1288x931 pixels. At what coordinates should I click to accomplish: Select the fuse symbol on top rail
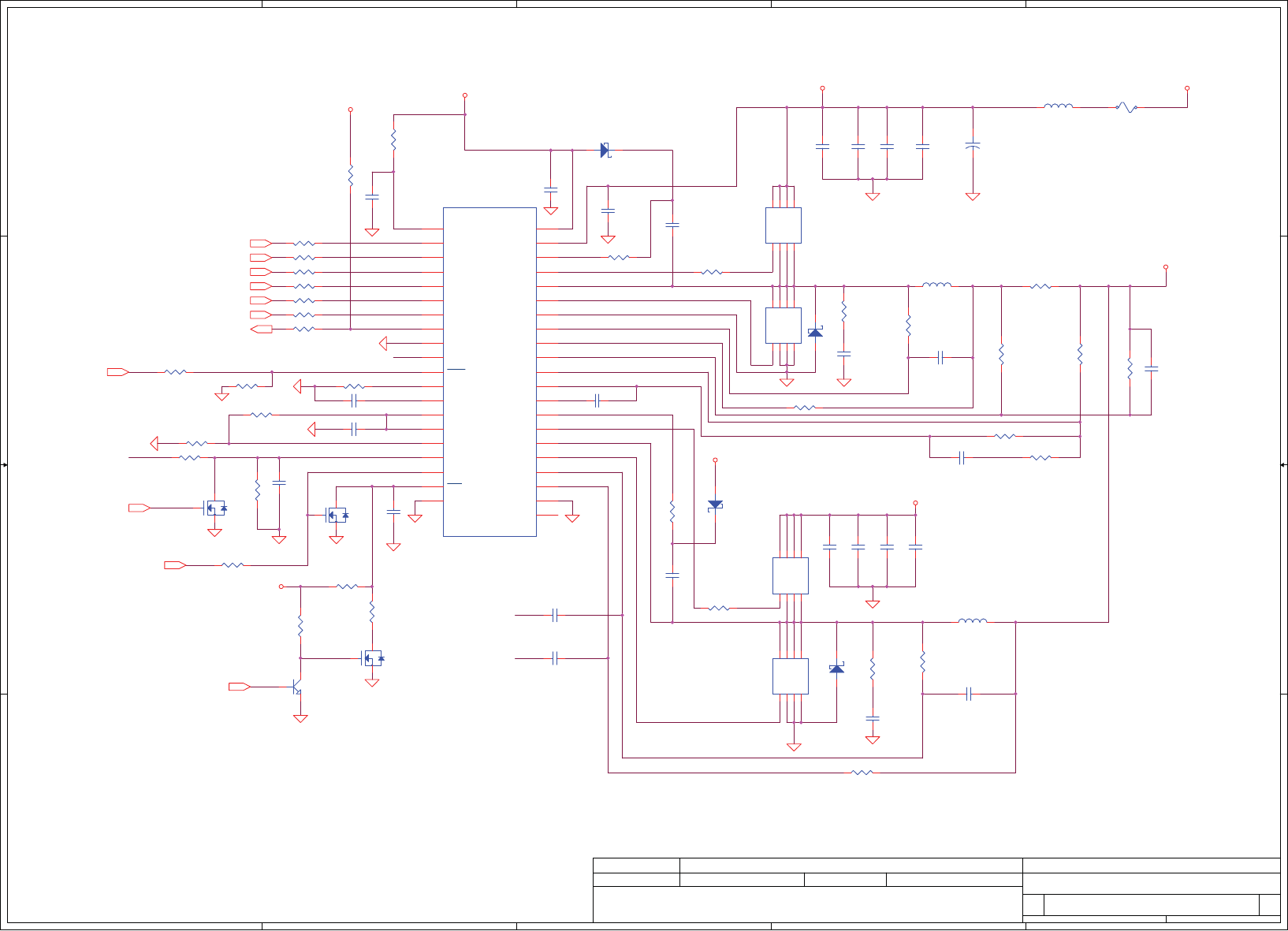pyautogui.click(x=1127, y=107)
